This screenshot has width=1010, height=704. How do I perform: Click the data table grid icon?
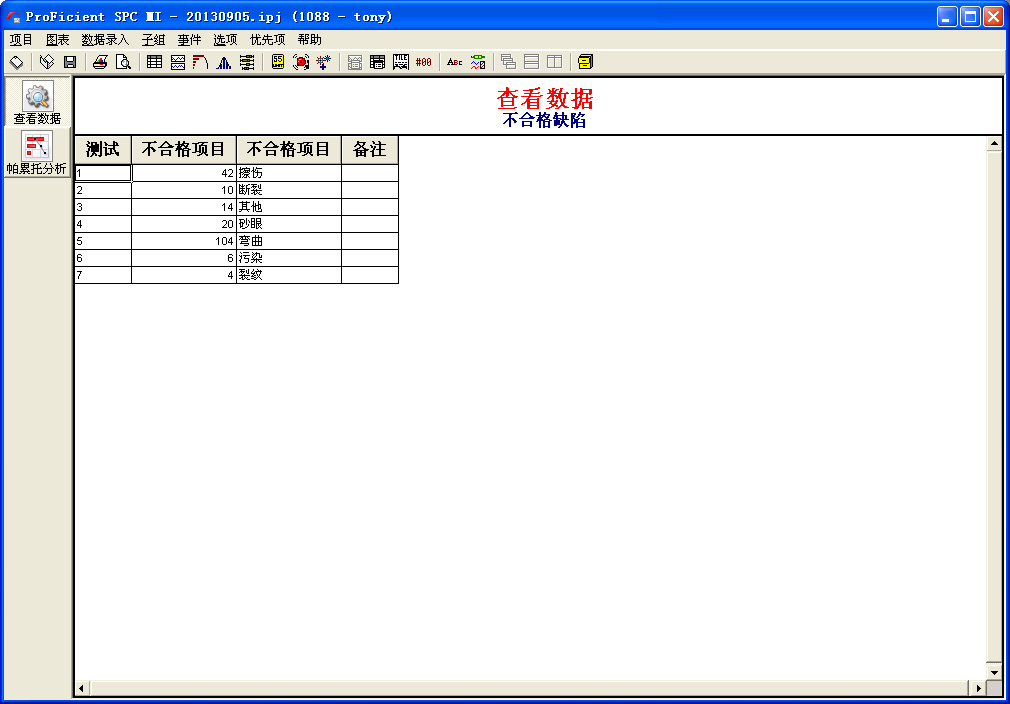tap(155, 62)
